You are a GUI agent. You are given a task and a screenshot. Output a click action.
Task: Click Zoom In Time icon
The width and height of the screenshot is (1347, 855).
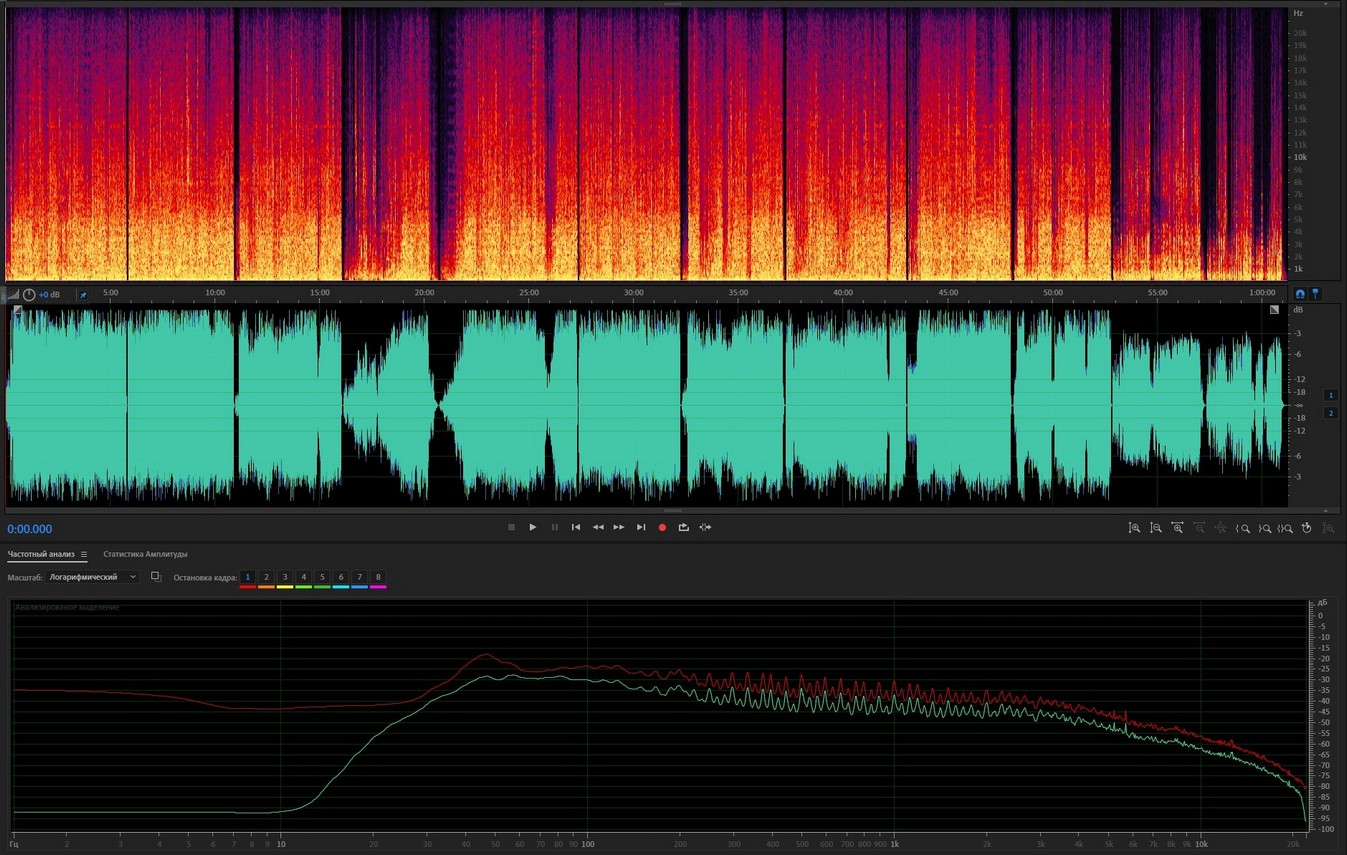(1178, 528)
